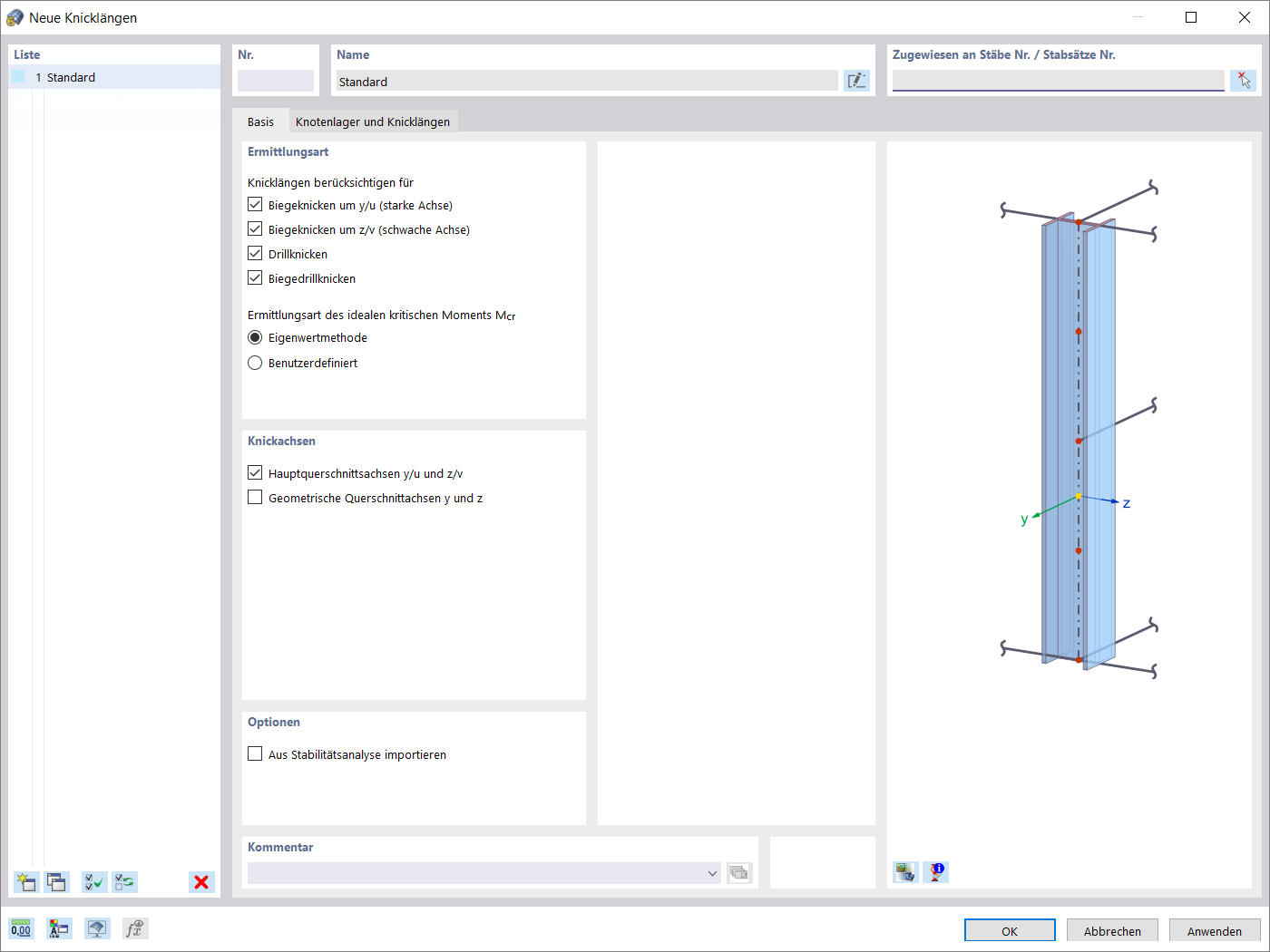Delete the selected list item with red X
Viewport: 1270px width, 952px height.
201,882
